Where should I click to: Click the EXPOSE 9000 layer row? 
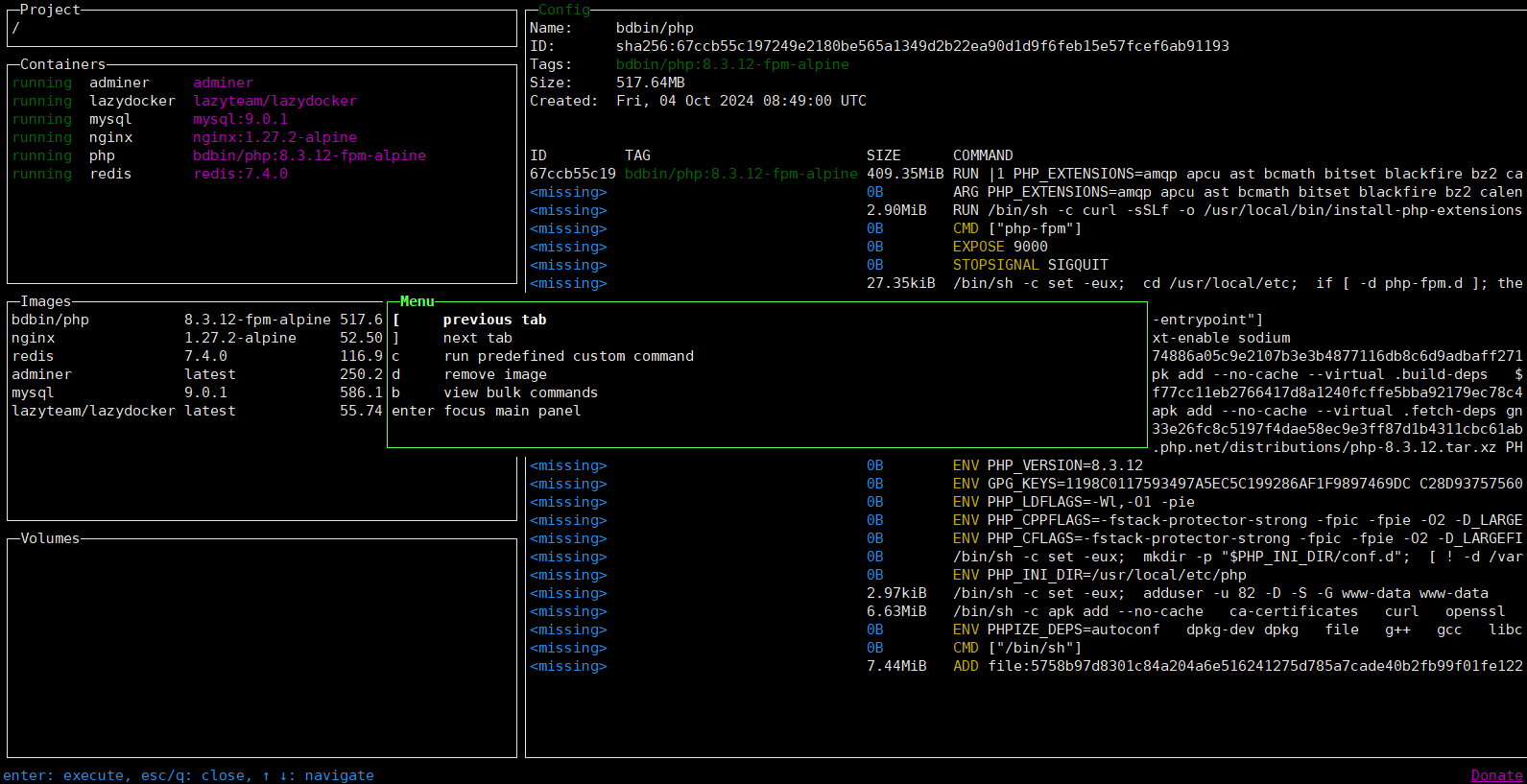pos(1026,247)
